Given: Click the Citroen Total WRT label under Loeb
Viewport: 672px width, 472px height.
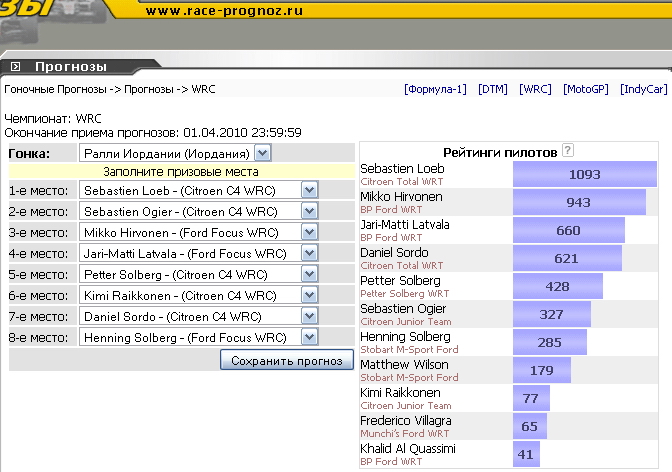Looking at the screenshot, I should (402, 181).
